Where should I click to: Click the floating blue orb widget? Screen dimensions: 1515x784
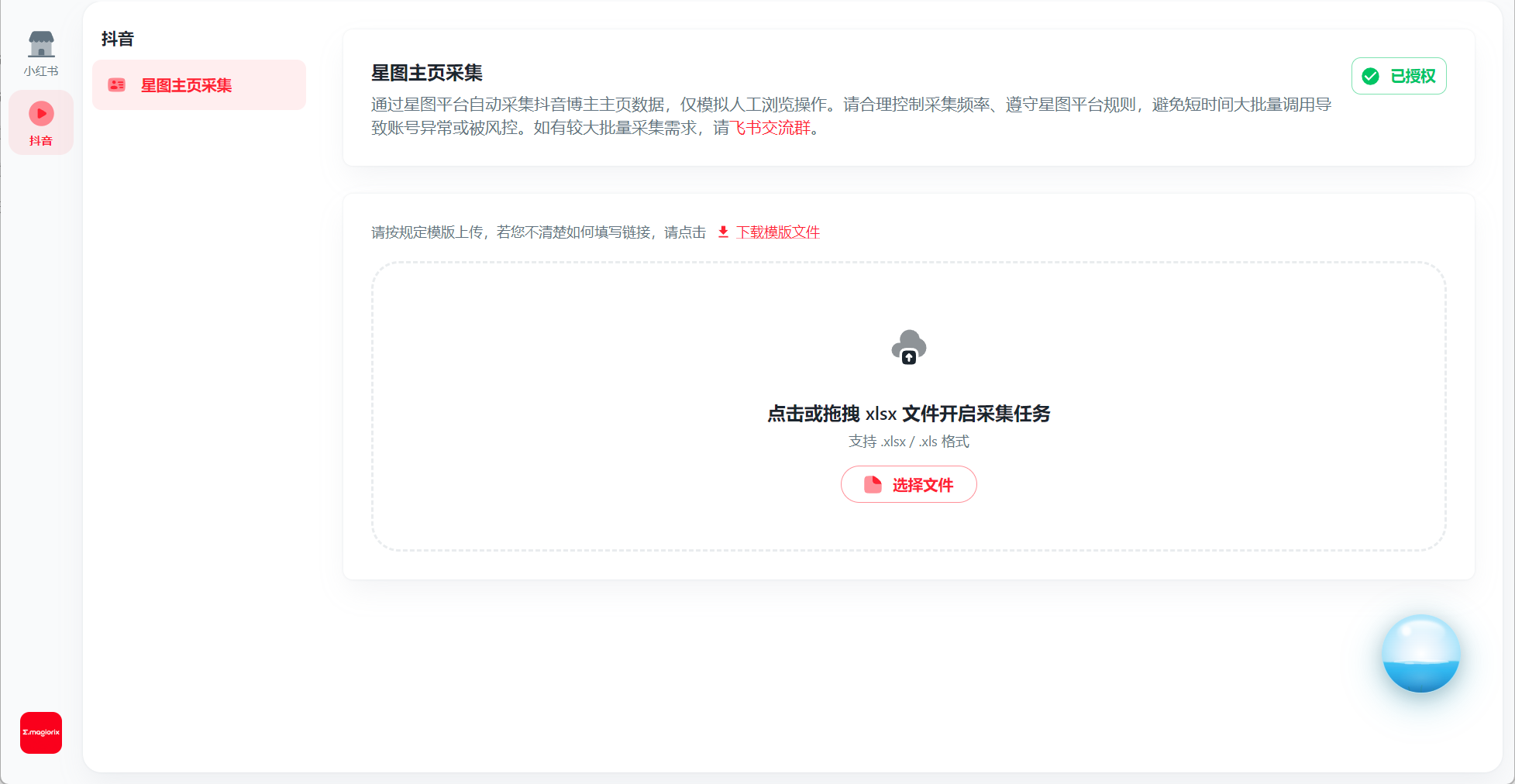click(x=1421, y=653)
